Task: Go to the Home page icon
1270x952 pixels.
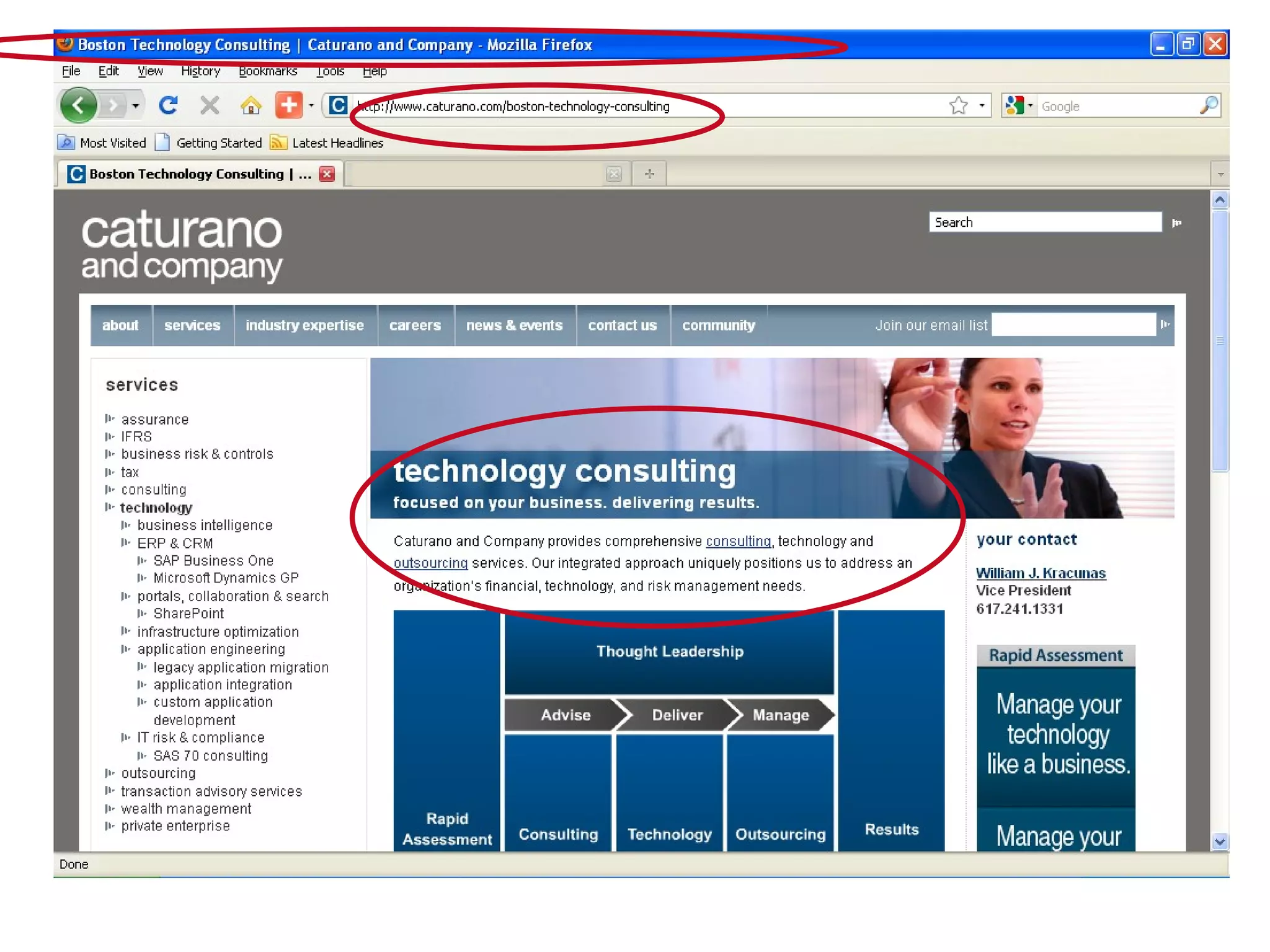Action: pyautogui.click(x=251, y=106)
